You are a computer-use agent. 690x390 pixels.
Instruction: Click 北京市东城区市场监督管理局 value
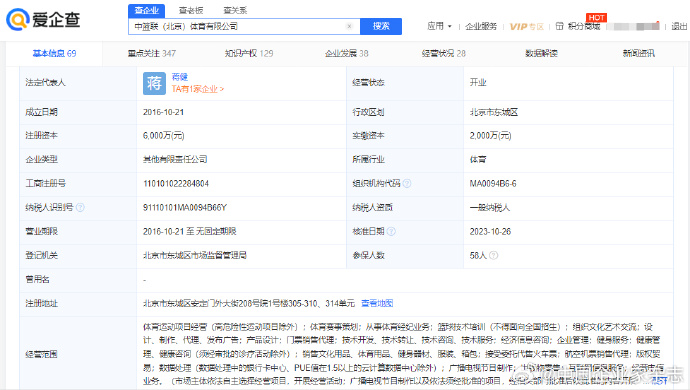point(195,255)
